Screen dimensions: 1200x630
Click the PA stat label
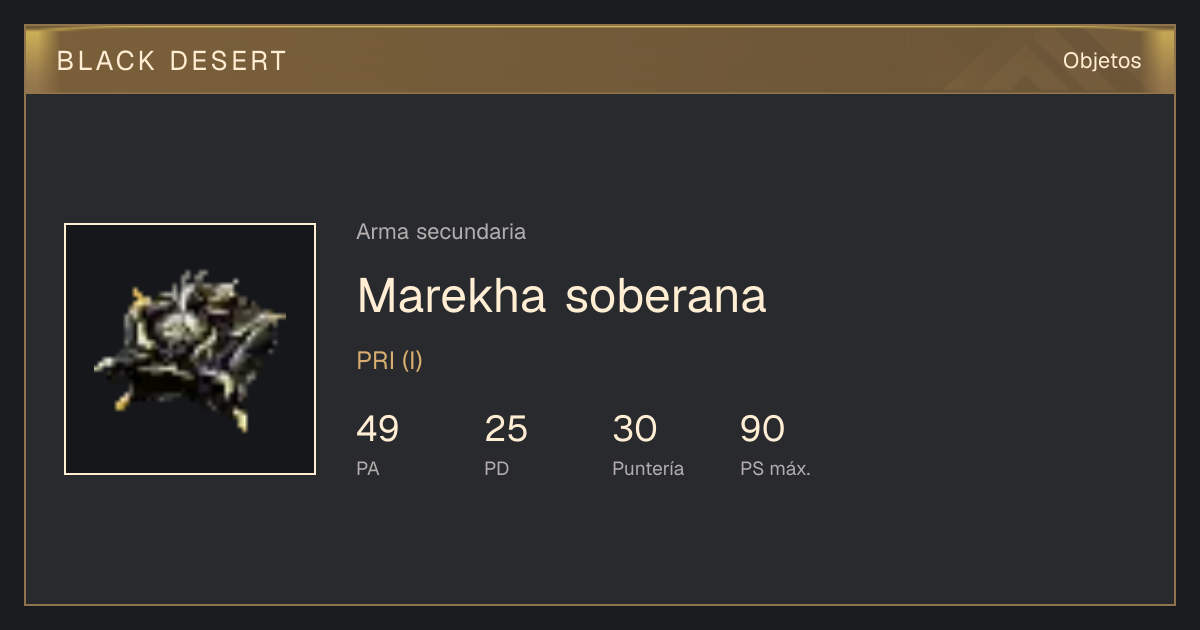click(368, 468)
